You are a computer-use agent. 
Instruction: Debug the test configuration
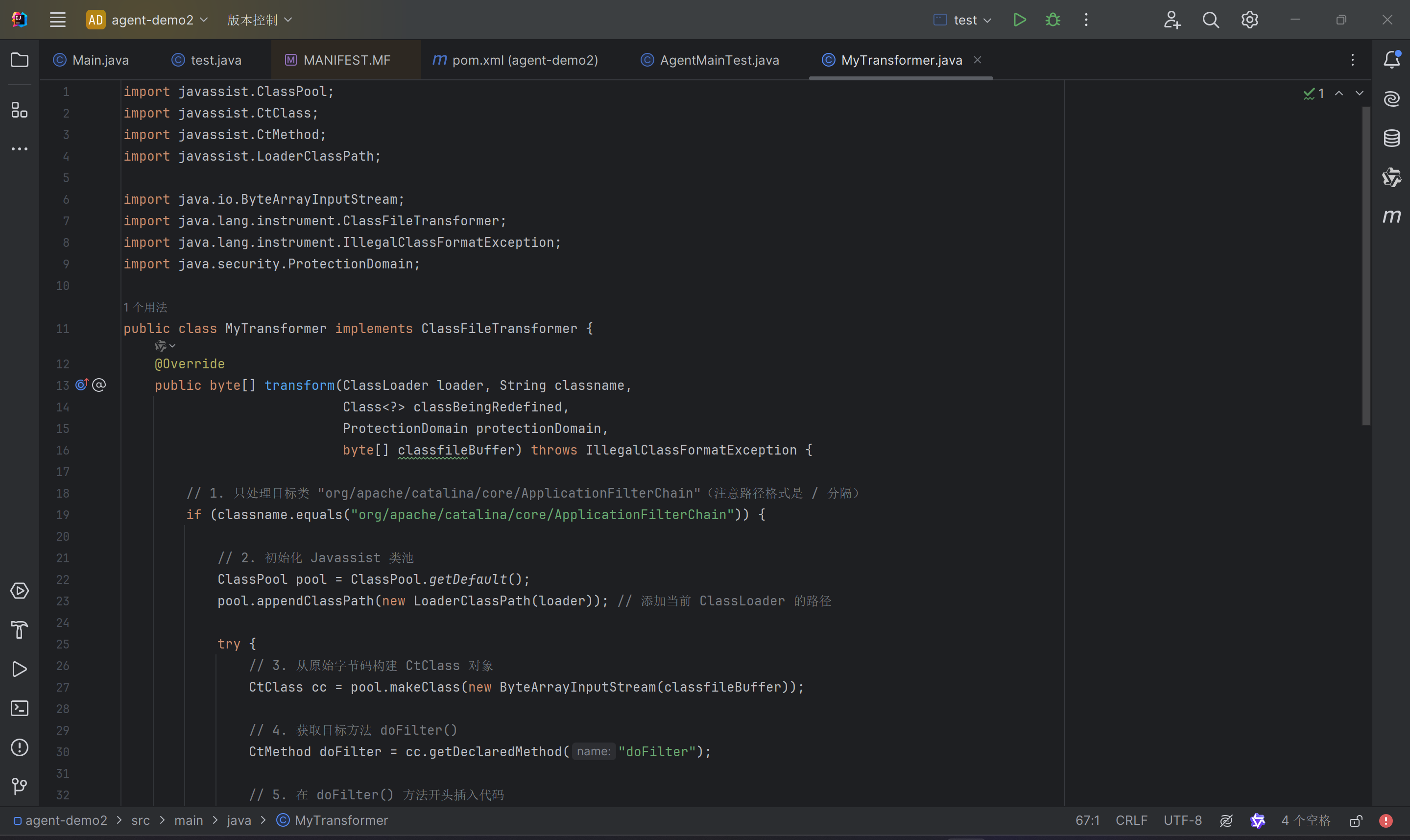click(1052, 20)
